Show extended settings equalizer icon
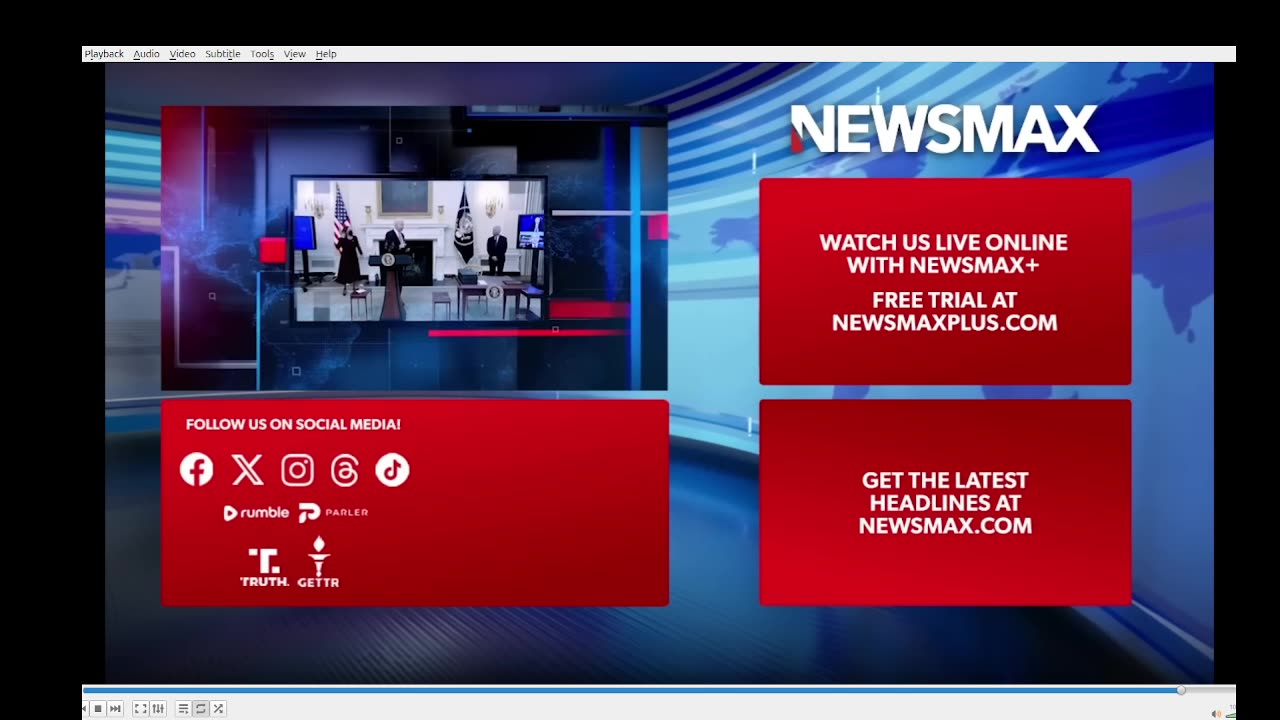The width and height of the screenshot is (1280, 720). [157, 708]
